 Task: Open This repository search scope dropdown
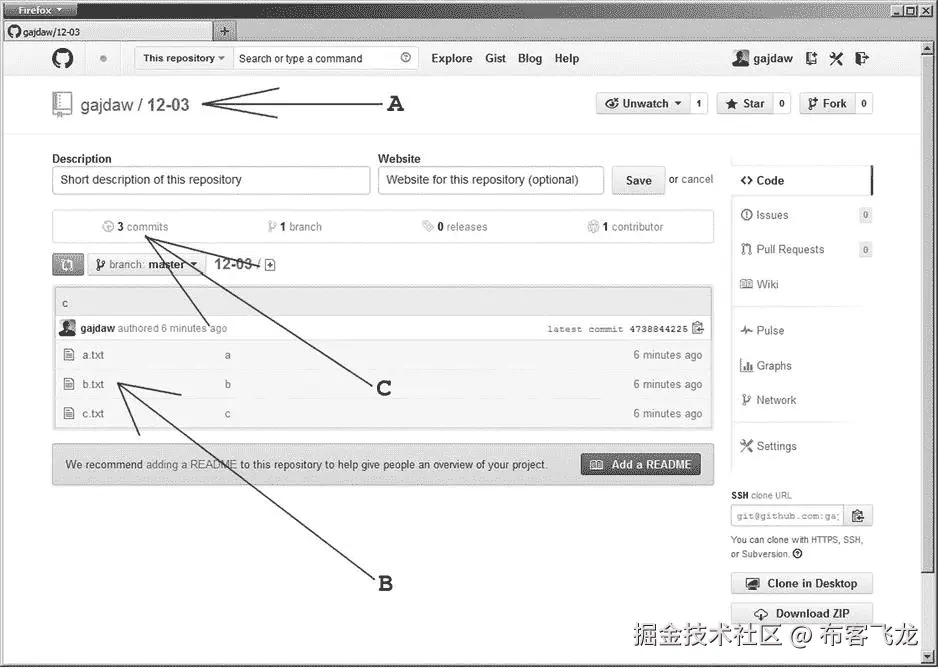(184, 58)
